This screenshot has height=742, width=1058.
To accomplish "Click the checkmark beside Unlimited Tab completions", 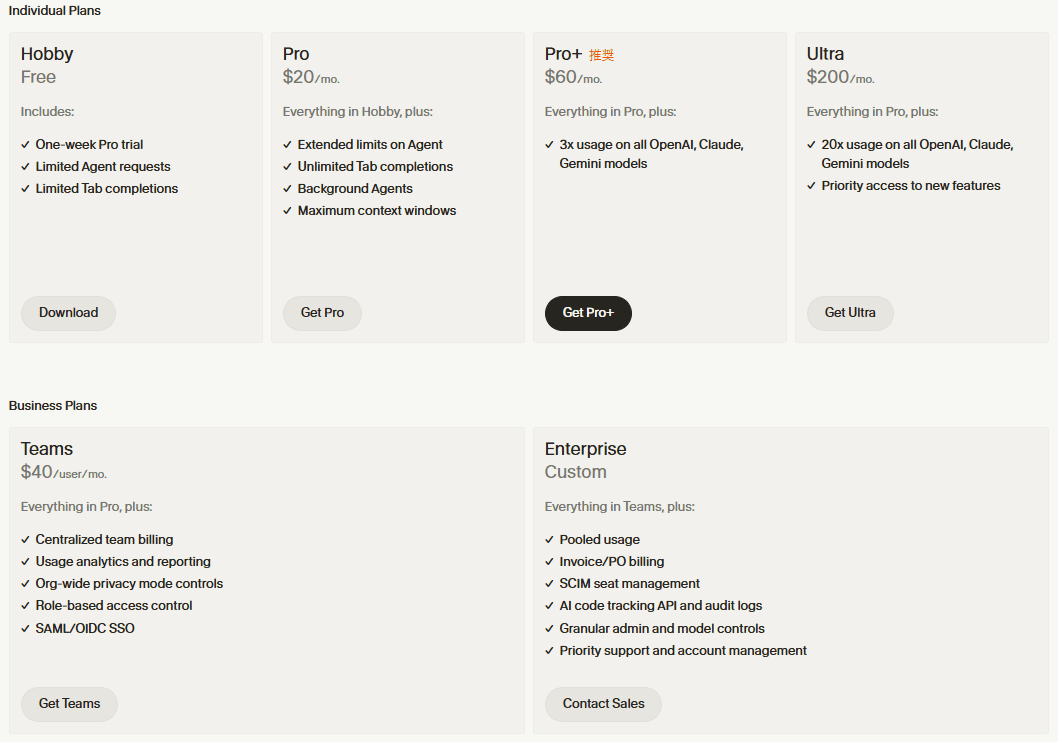I will (288, 167).
